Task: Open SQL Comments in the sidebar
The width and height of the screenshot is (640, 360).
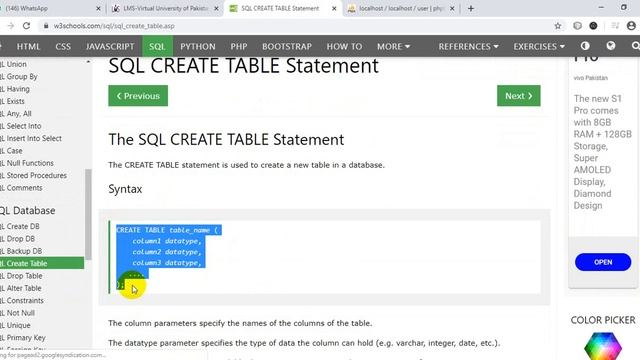Action: 41,188
